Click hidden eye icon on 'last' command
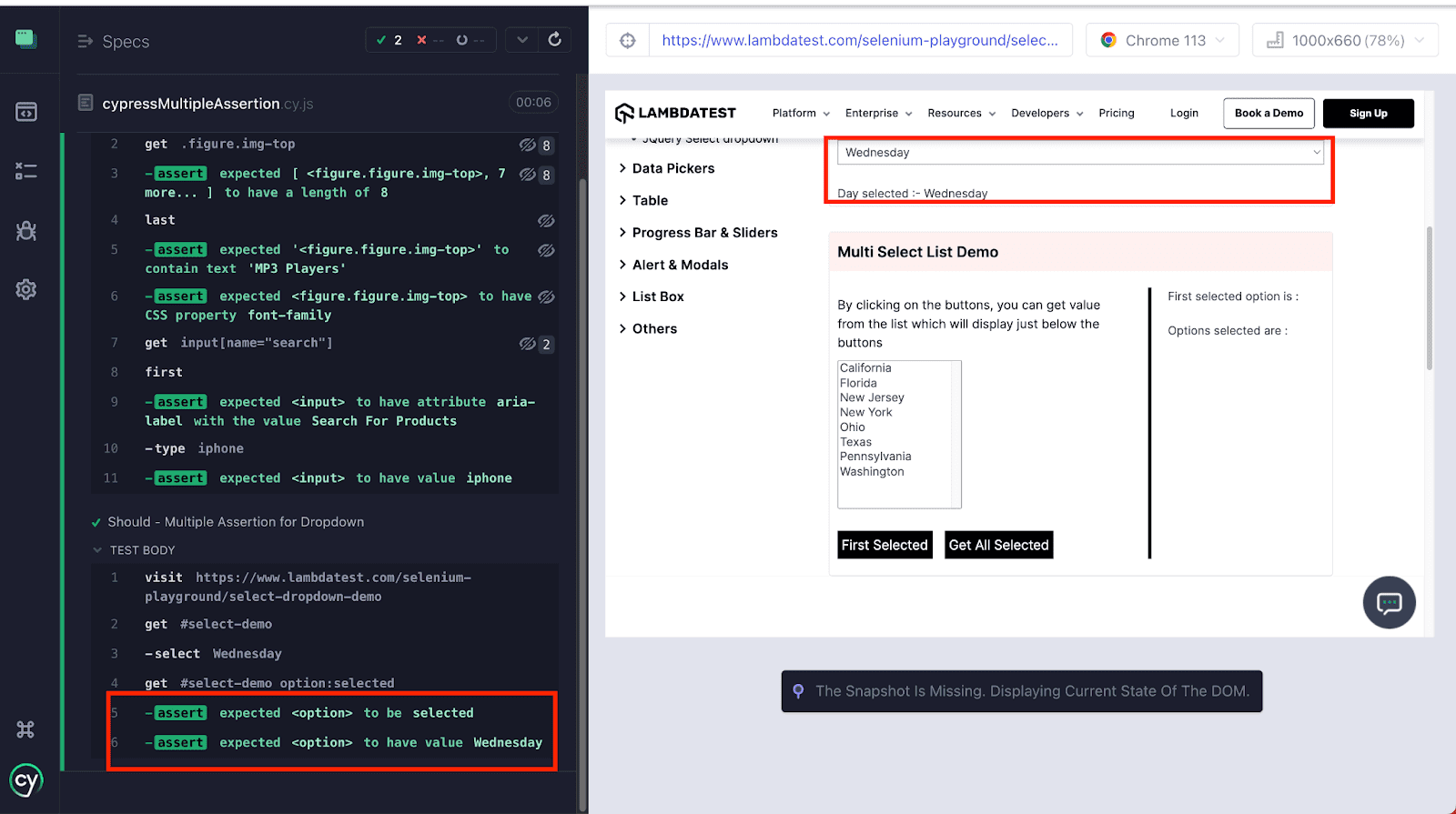Screen dimensions: 1456x814 (546, 221)
